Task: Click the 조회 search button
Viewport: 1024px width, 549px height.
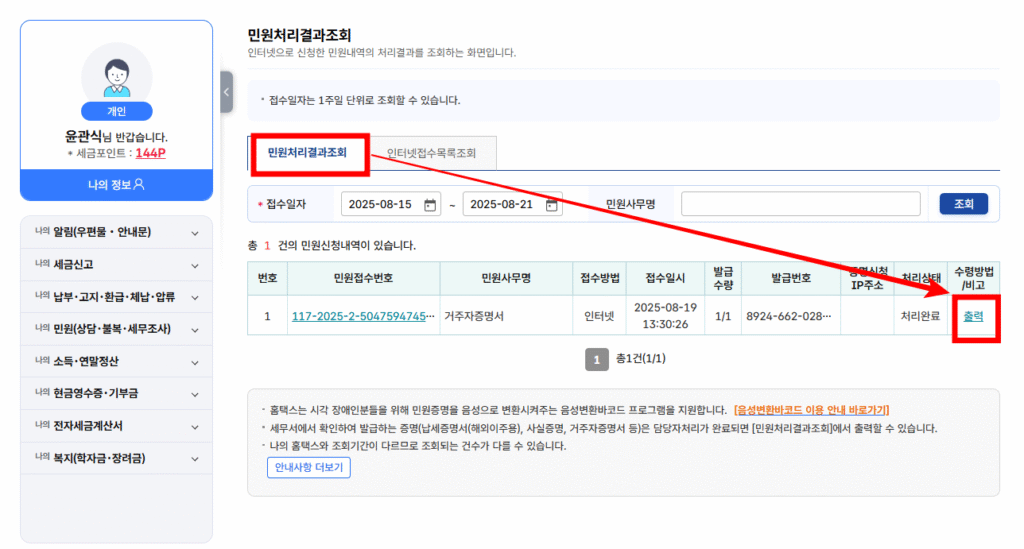Action: click(x=963, y=204)
